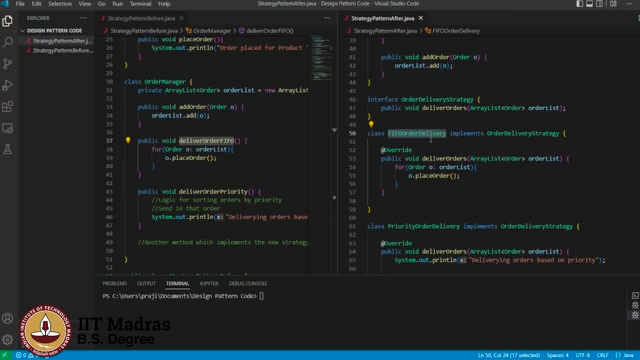Viewport: 640px width, 360px height.
Task: Toggle secondary side bar layout button
Action: click(x=600, y=4)
